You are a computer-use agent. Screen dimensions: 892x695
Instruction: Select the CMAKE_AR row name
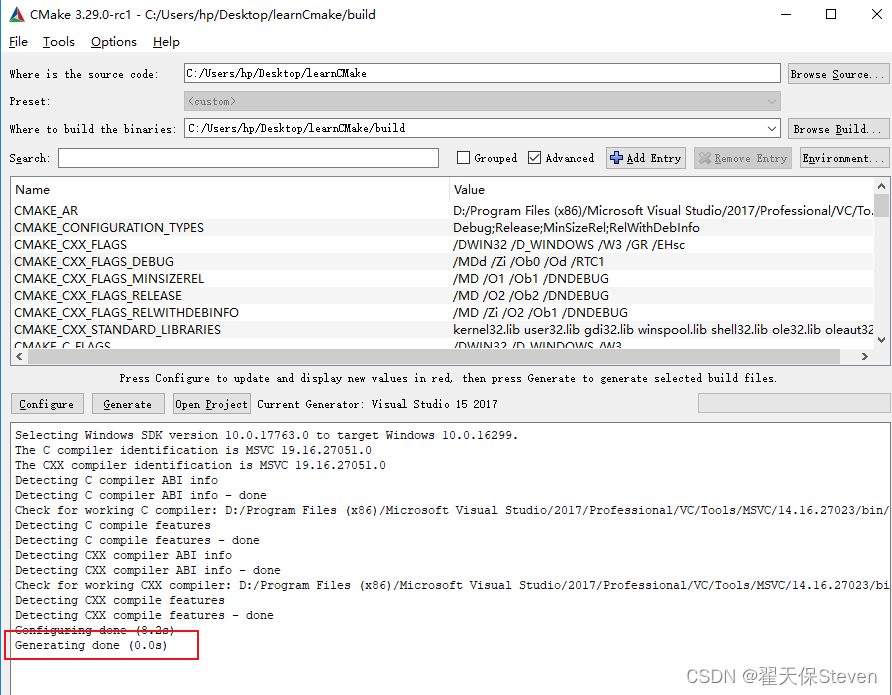point(46,210)
